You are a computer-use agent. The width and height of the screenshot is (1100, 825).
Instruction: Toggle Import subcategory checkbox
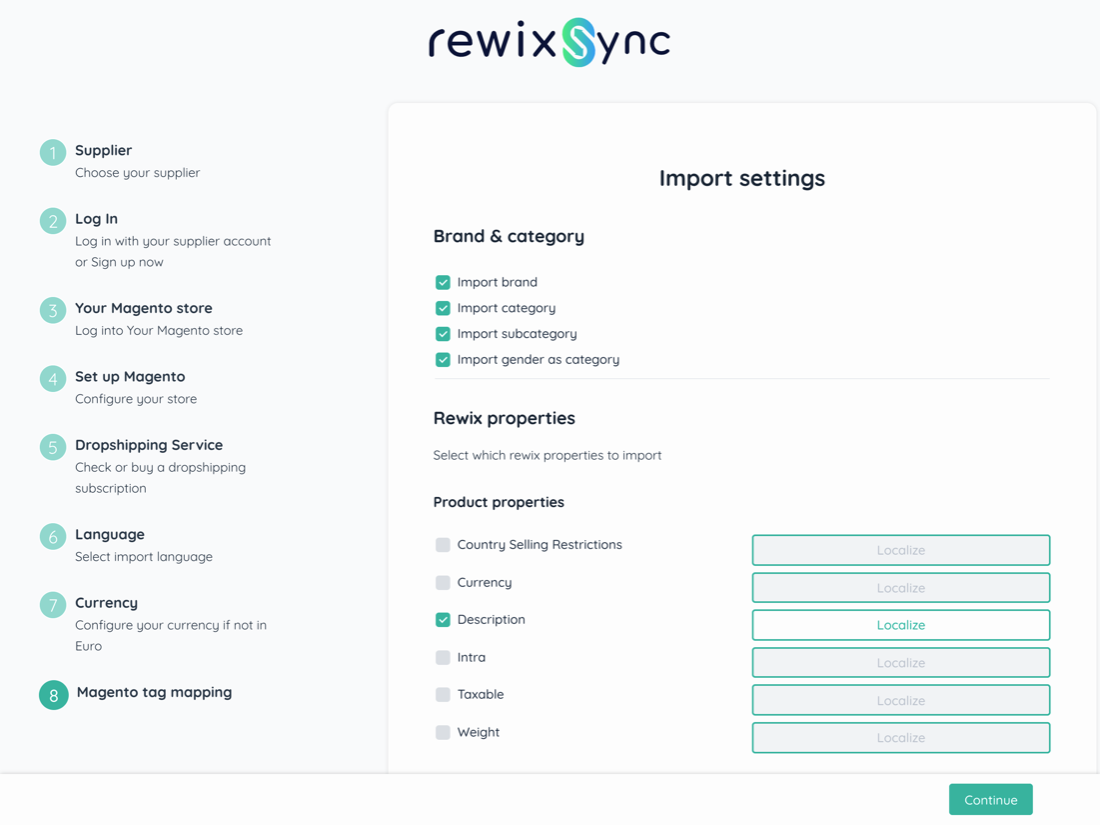click(443, 334)
